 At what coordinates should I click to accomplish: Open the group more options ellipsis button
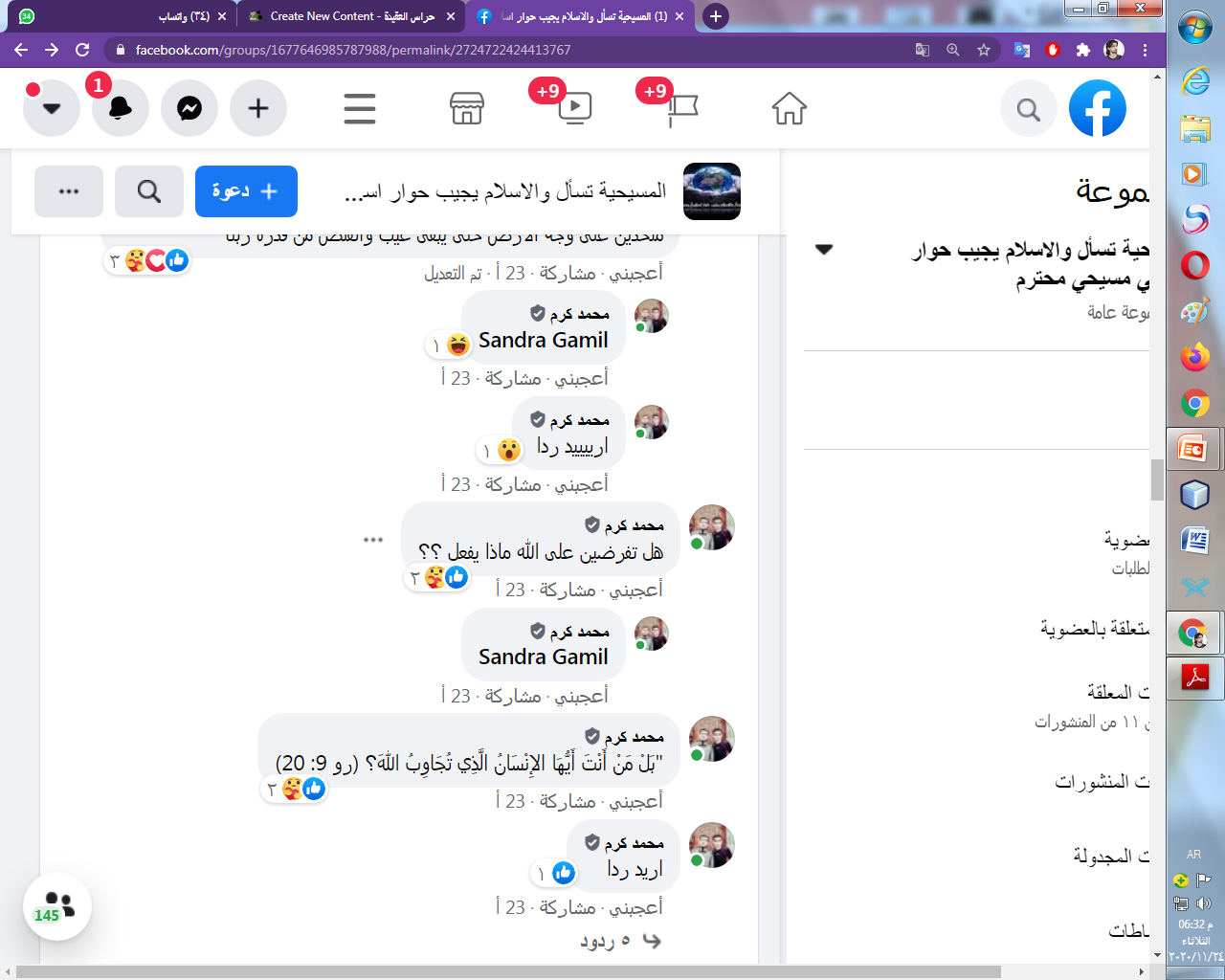[x=69, y=191]
